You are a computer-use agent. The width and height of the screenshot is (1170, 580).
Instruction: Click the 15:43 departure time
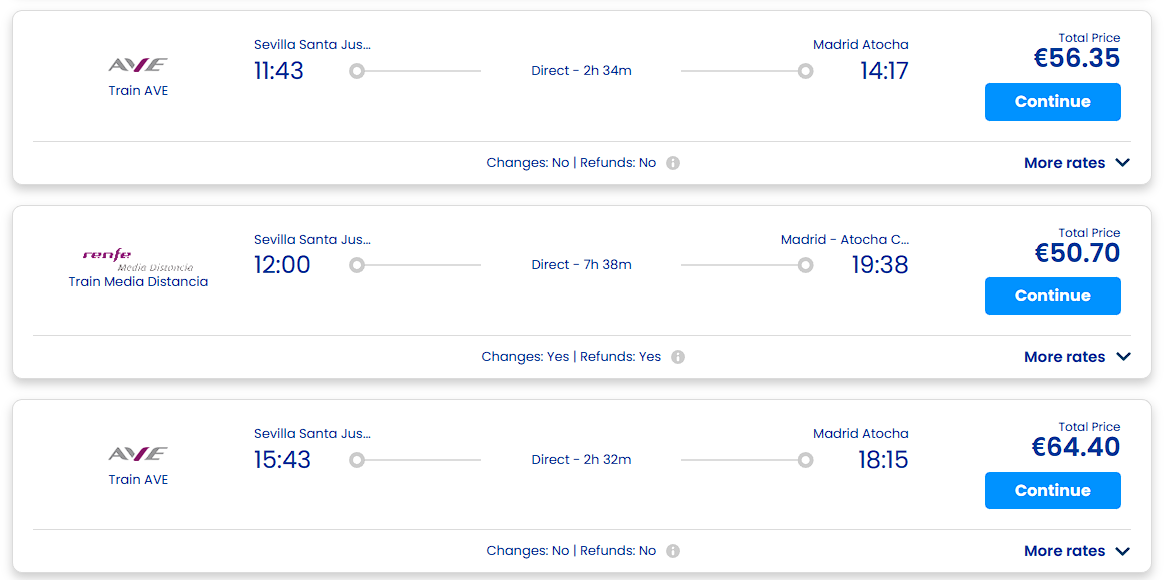click(282, 460)
